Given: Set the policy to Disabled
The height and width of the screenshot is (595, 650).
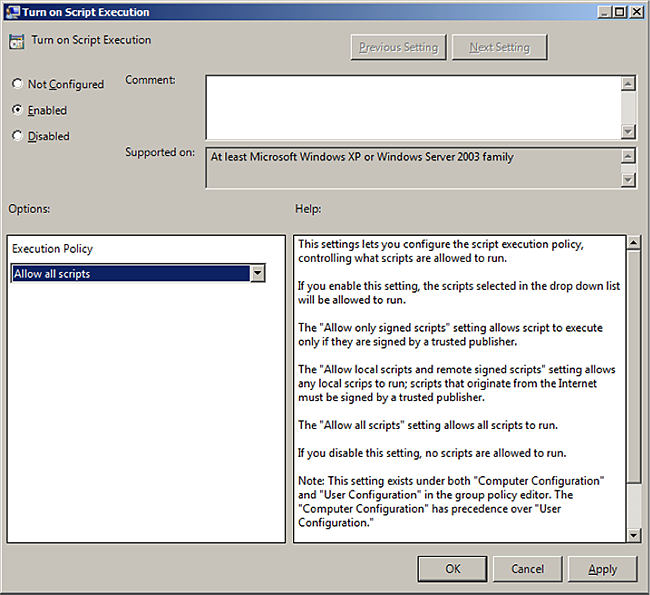Looking at the screenshot, I should click(17, 136).
